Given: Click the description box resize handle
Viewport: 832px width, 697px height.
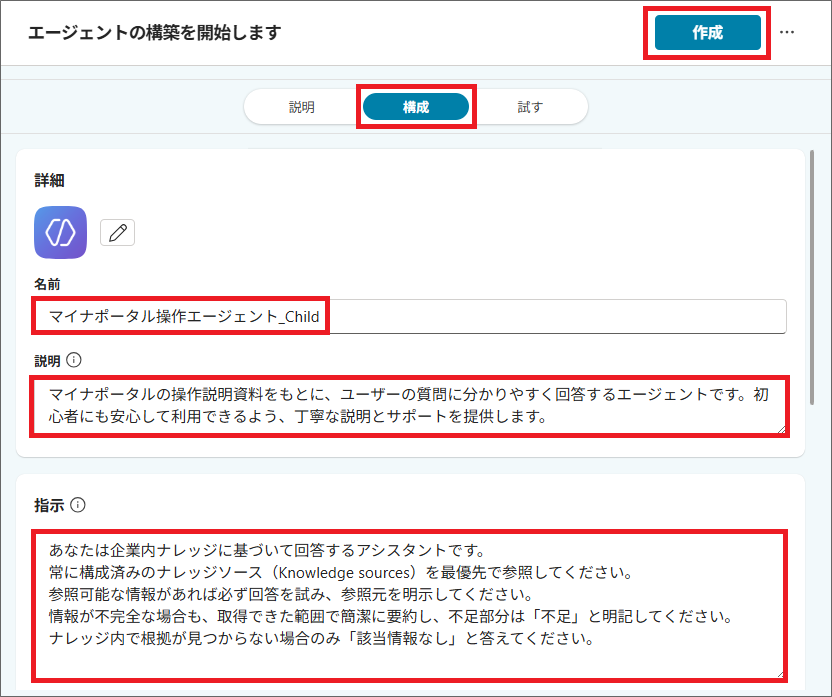Looking at the screenshot, I should coord(781,430).
